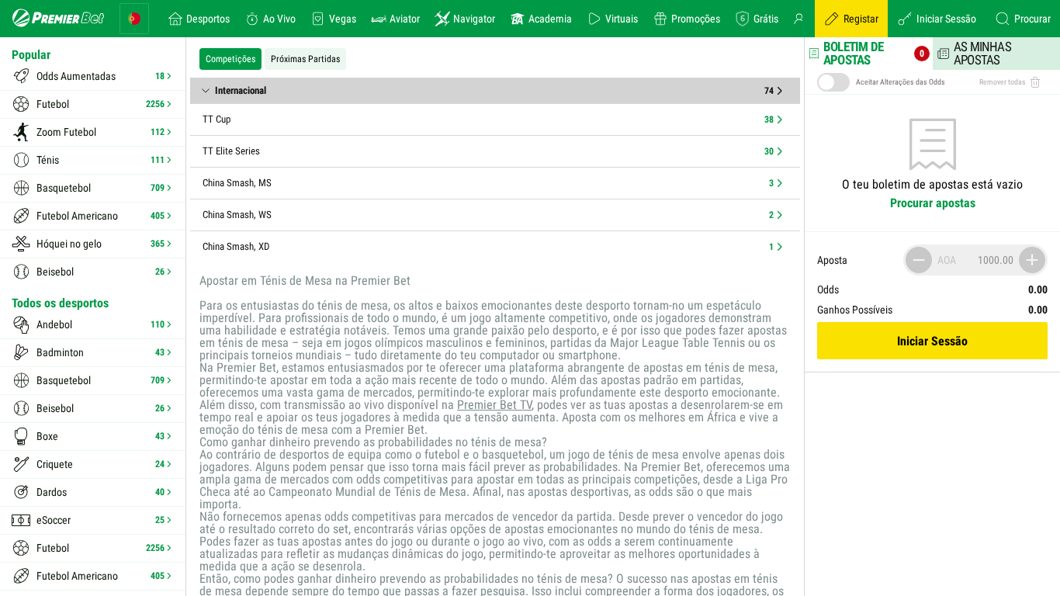Viewport: 1060px width, 596px height.
Task: Click the yellow Registar button
Action: coord(851,18)
